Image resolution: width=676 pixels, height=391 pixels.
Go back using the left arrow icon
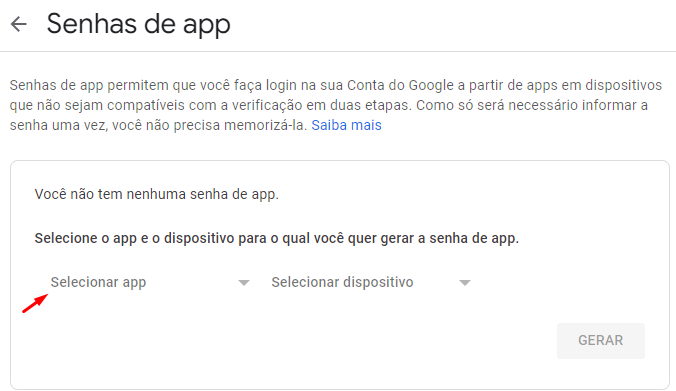(x=19, y=24)
